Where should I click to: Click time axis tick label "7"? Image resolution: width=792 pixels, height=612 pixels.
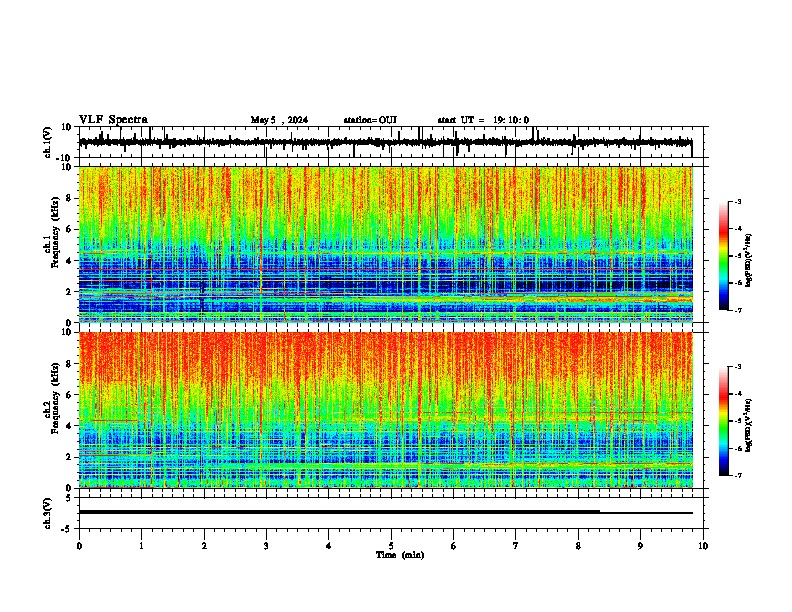click(516, 546)
